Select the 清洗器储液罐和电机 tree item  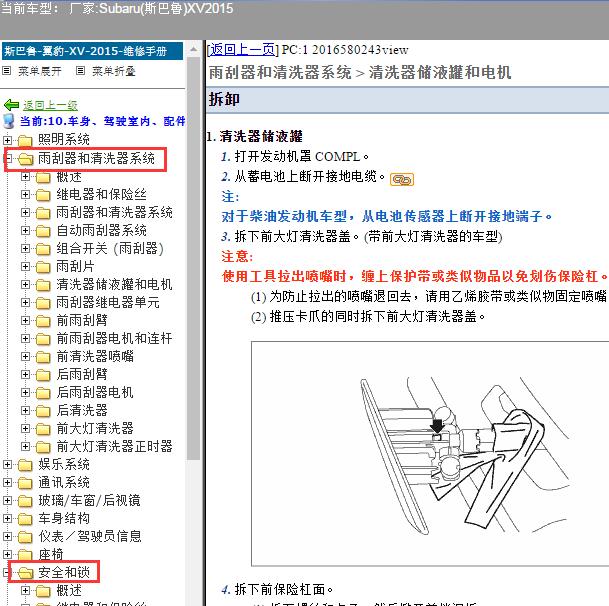point(114,285)
